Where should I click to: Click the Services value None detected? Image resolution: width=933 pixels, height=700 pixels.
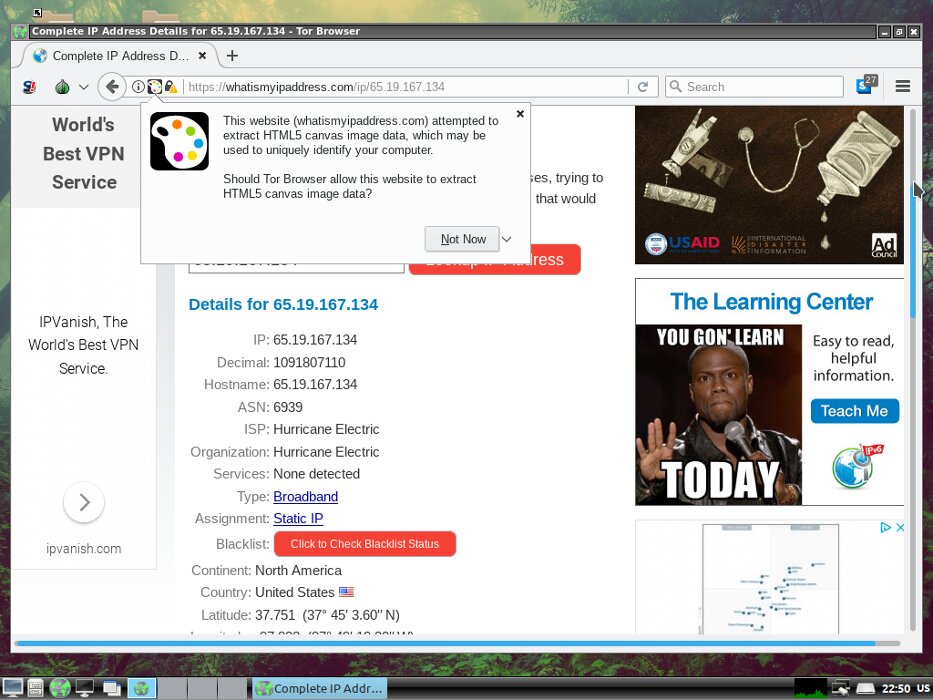317,474
